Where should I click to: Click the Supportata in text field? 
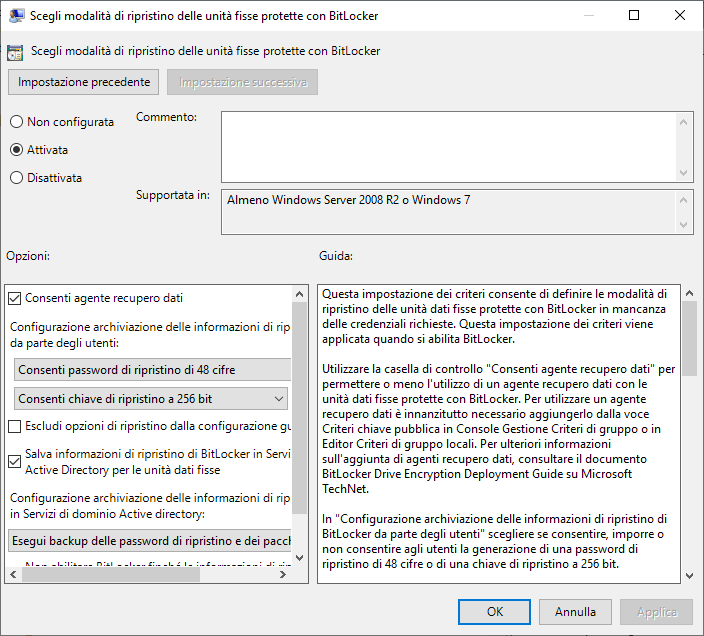[x=449, y=212]
